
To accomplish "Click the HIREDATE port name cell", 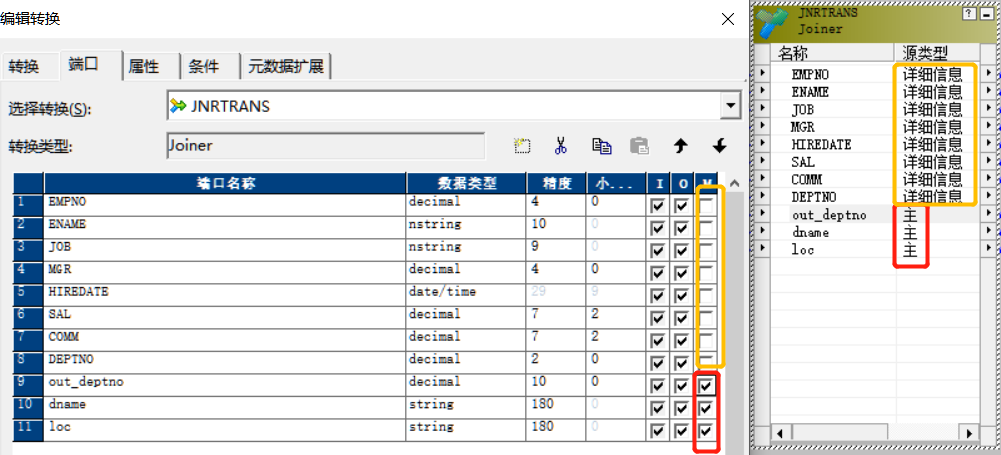I will click(x=225, y=295).
